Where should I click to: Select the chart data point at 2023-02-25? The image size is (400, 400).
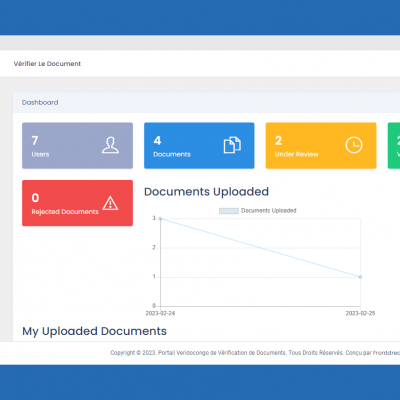[x=360, y=277]
